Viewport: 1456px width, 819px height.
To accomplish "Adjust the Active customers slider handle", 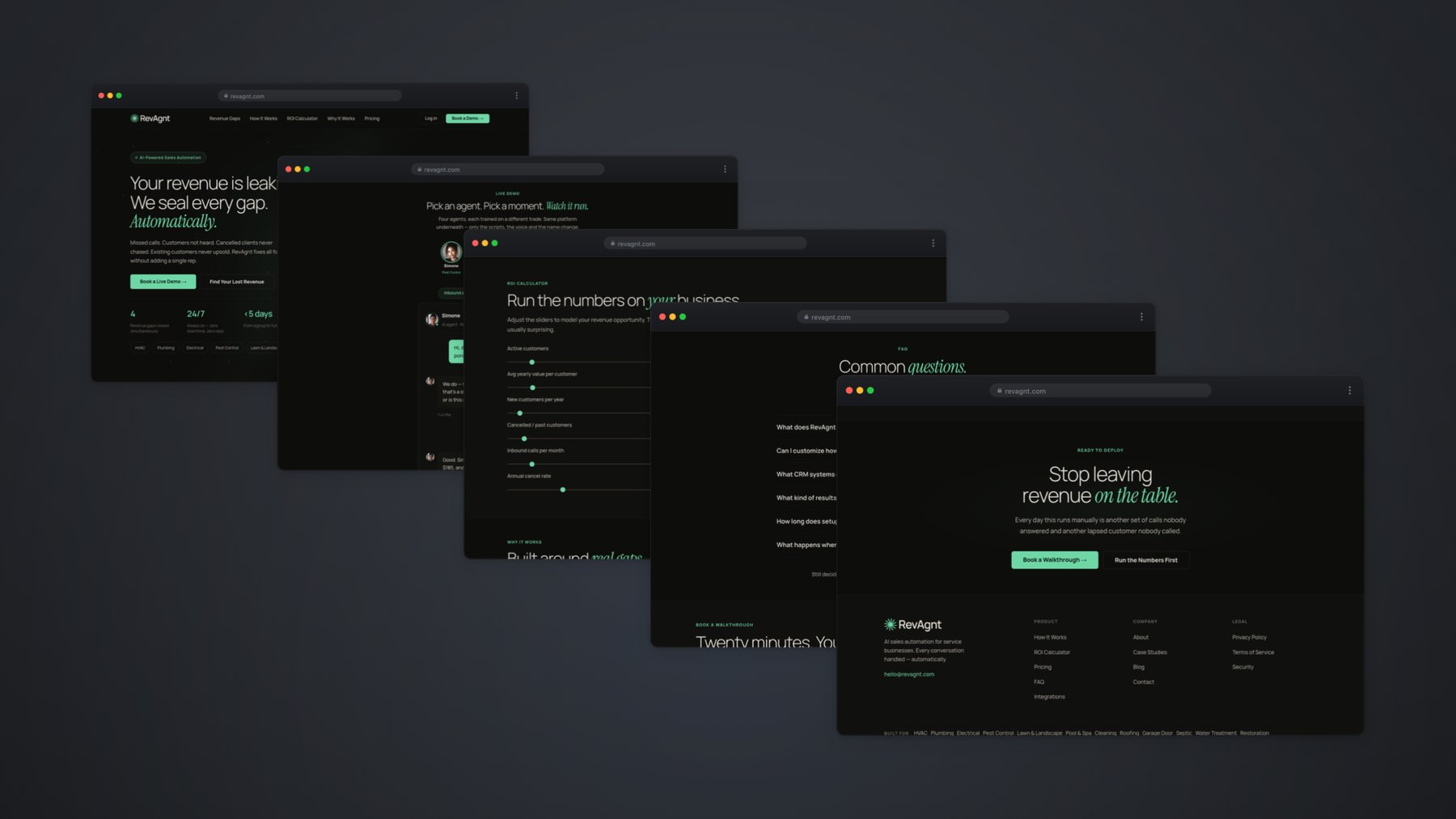I will (531, 362).
